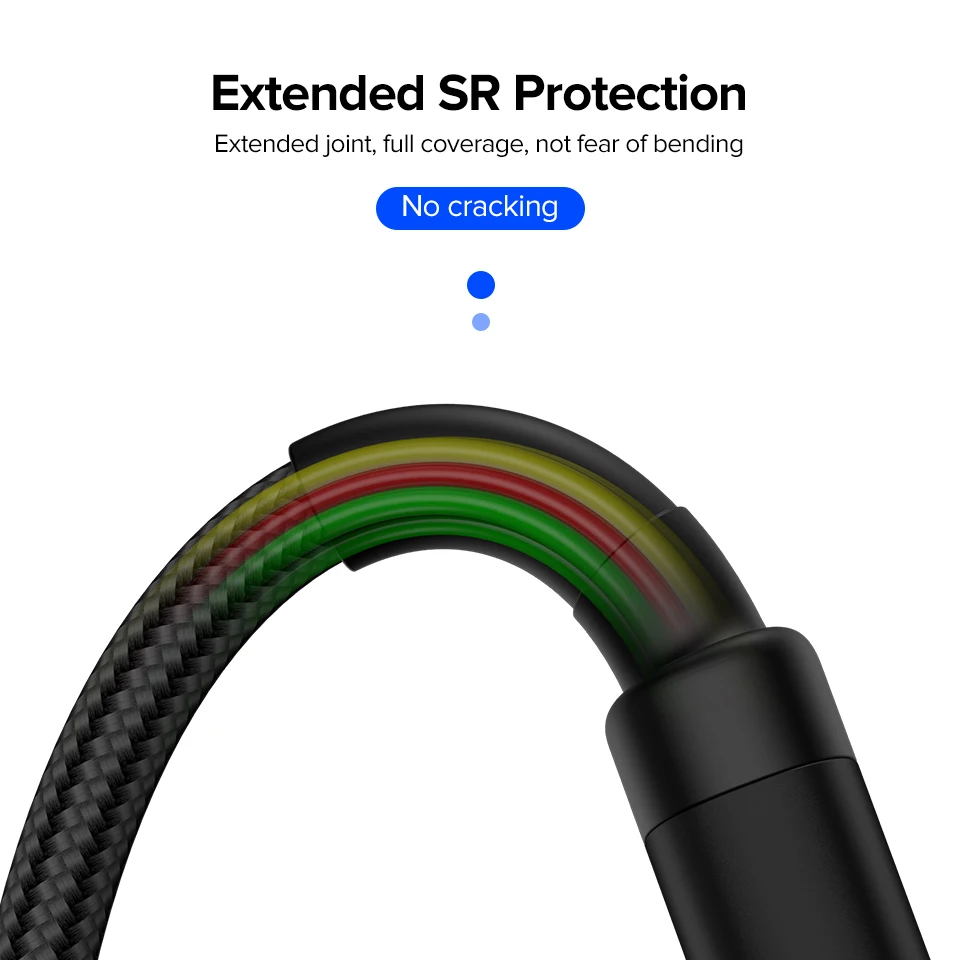This screenshot has height=960, width=960.
Task: Click the word Extended in the title
Action: coord(318,94)
